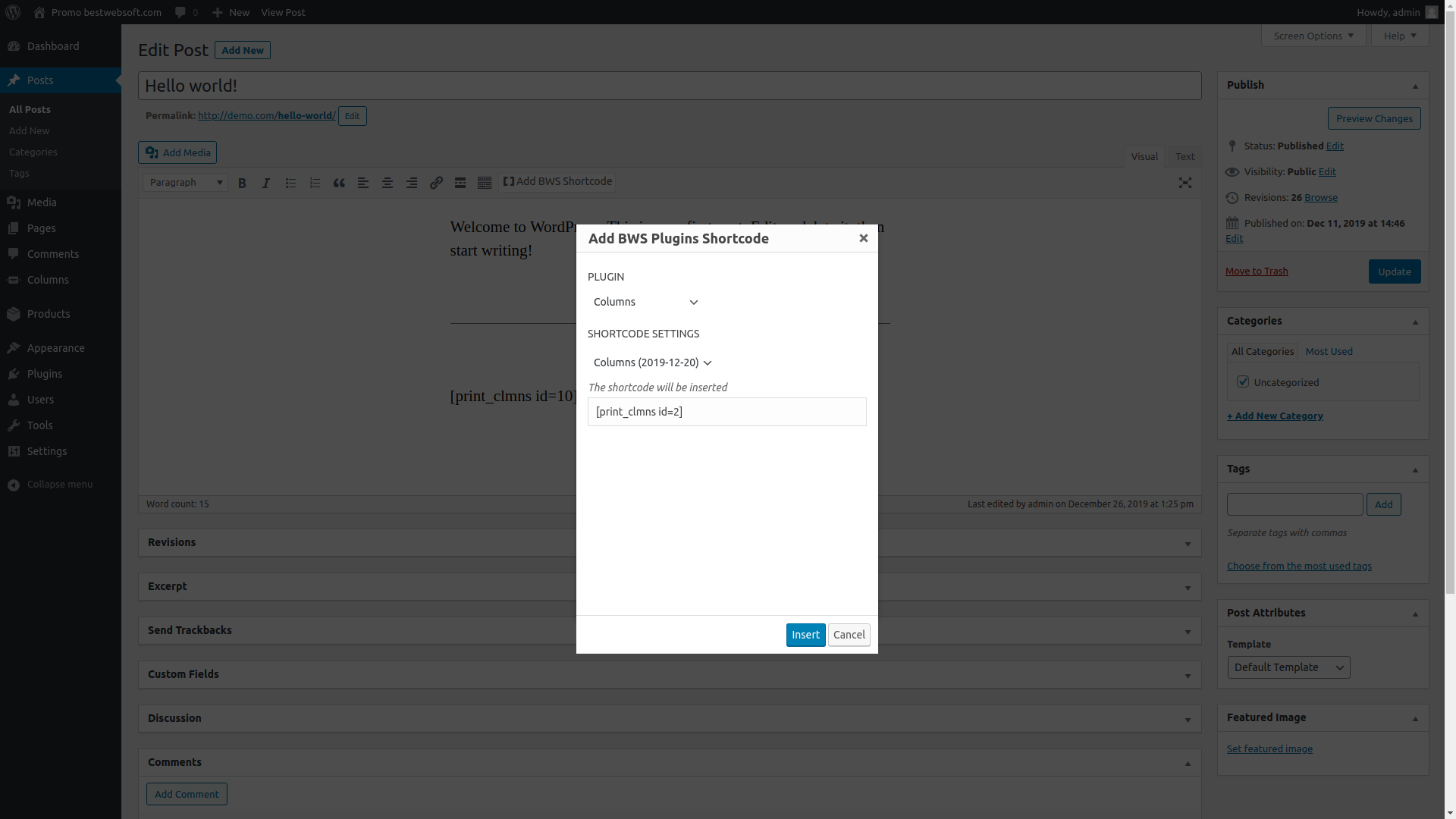Expand the Discussion metabox

point(1188,720)
